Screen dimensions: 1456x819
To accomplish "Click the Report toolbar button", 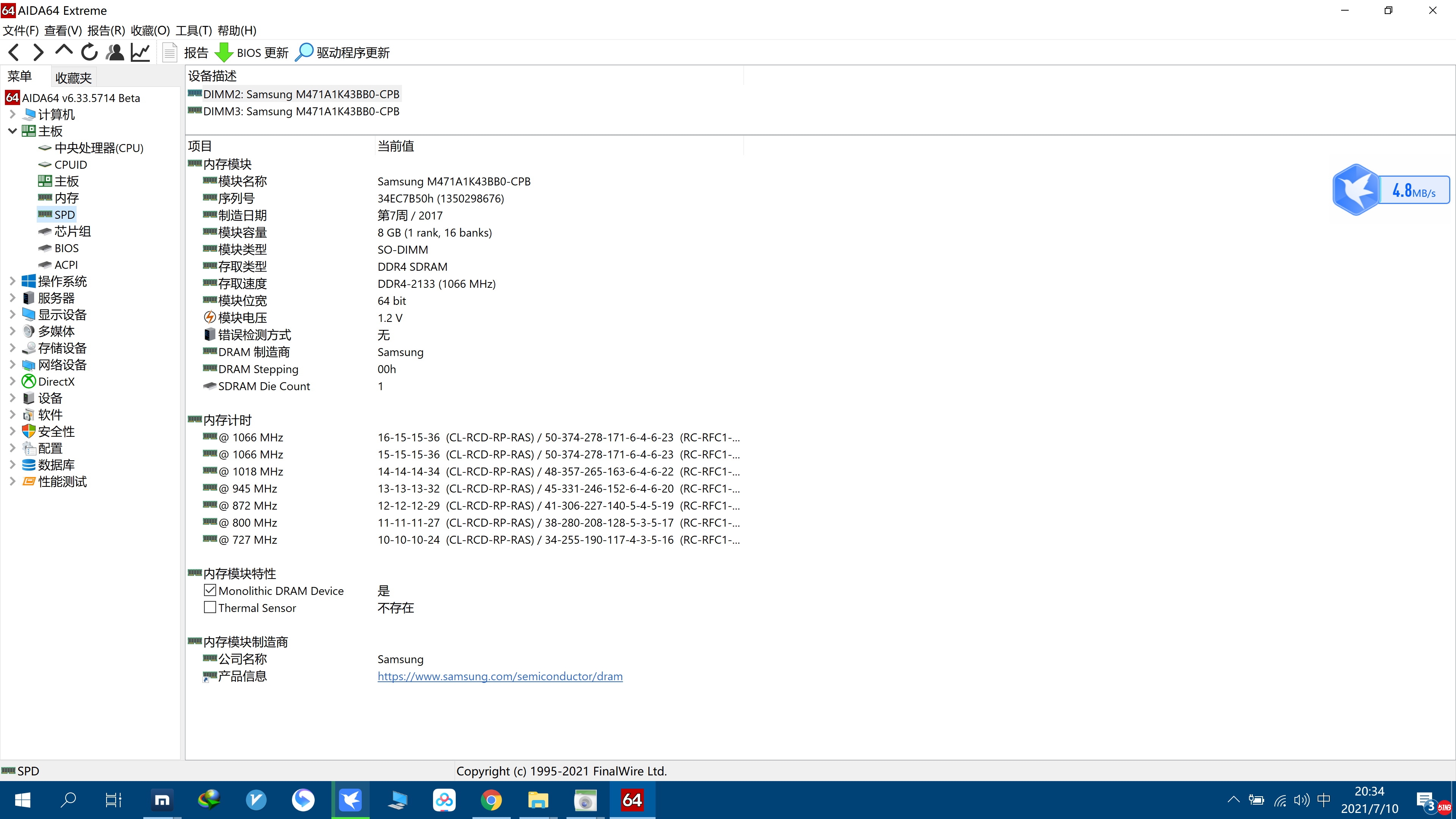I will click(x=186, y=53).
